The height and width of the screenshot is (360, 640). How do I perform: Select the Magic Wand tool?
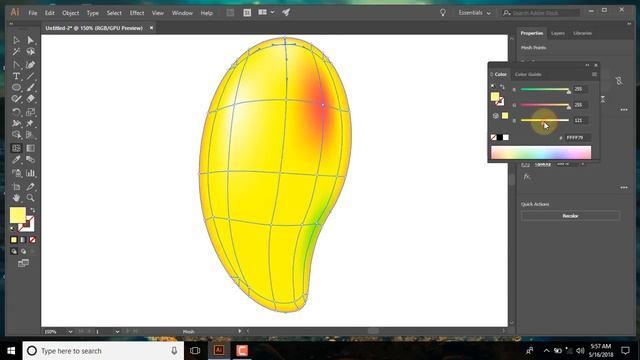point(16,52)
